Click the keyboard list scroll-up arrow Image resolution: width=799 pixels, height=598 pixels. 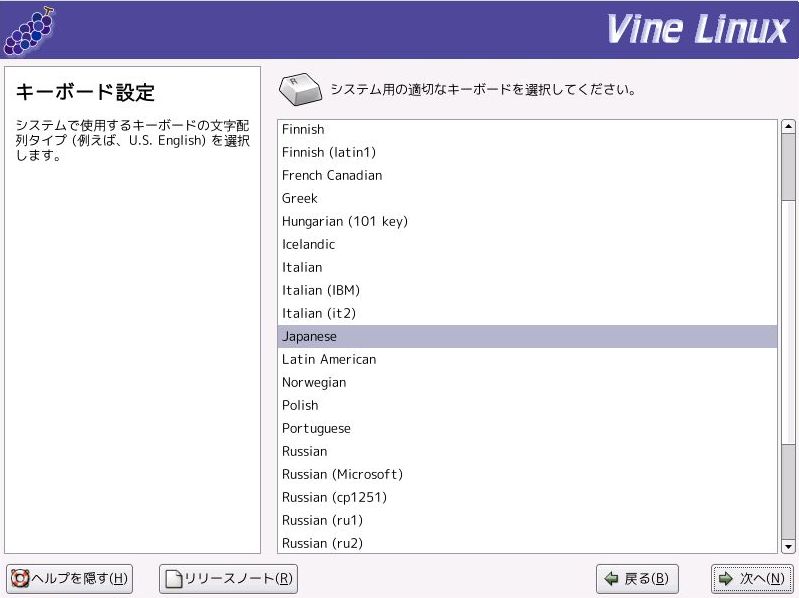tap(788, 126)
